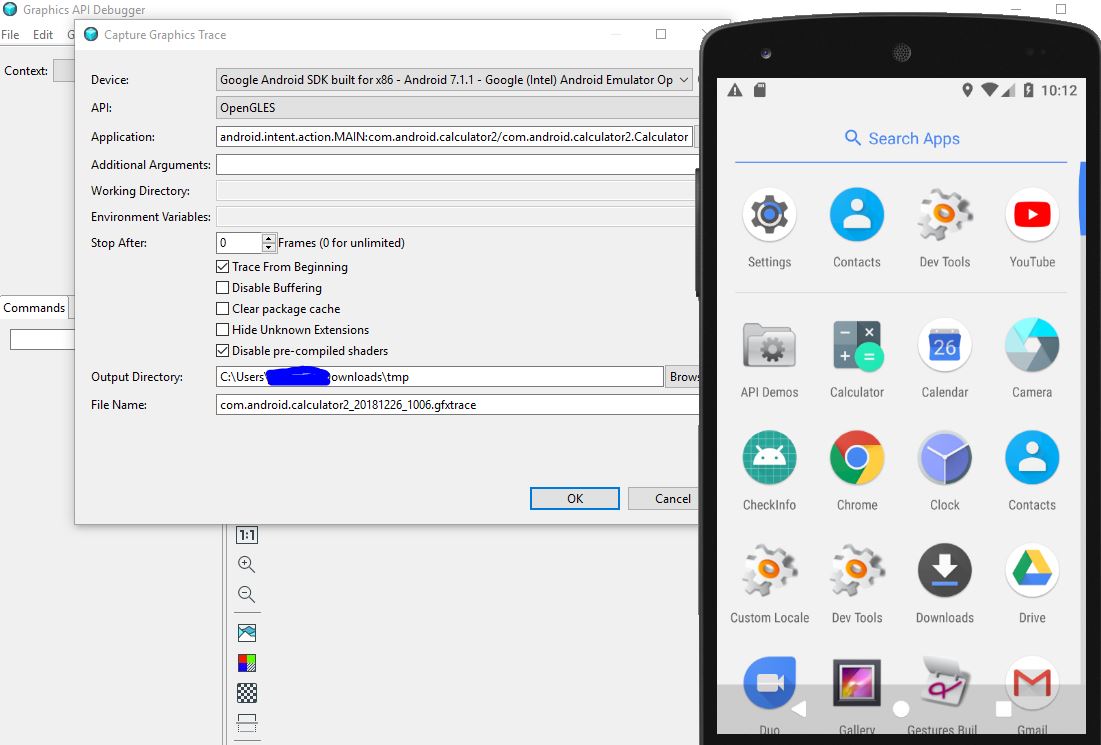
Task: Select the 1:1 actual size zoom icon
Action: (x=246, y=535)
